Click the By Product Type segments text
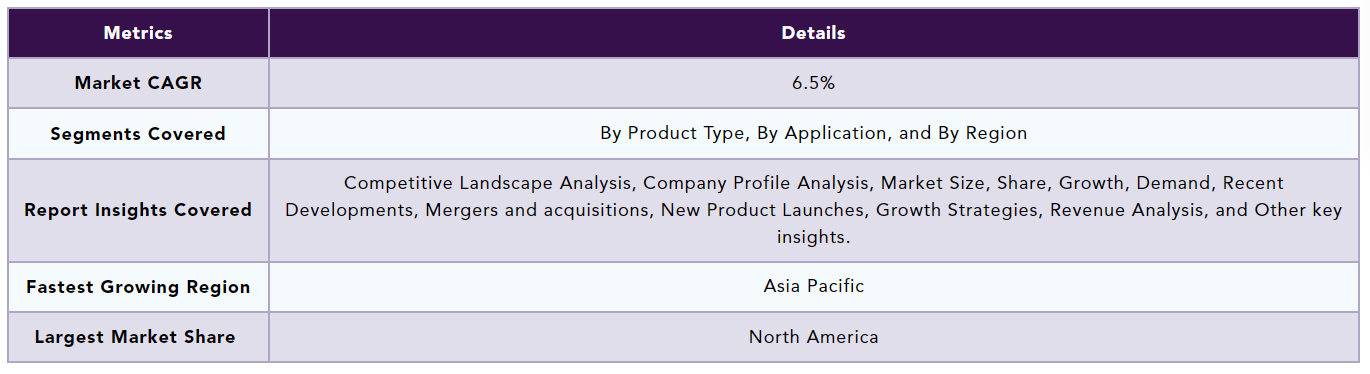 coord(673,133)
